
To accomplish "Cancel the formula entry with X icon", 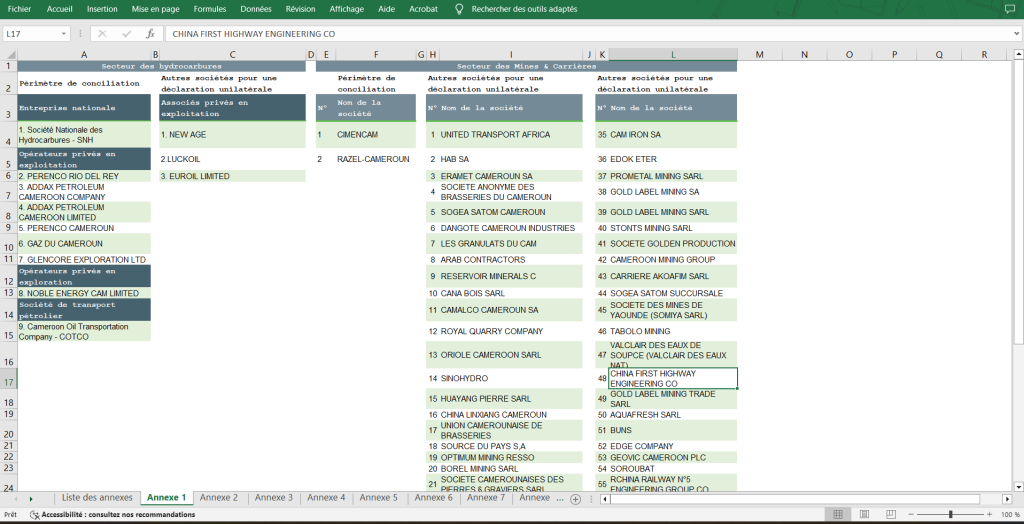I will point(102,34).
